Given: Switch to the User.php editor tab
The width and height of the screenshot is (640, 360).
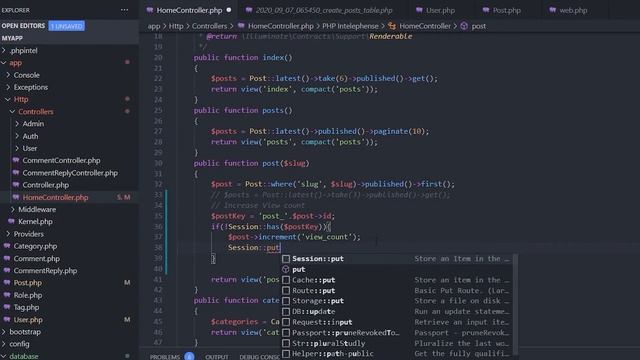Looking at the screenshot, I should 440,10.
